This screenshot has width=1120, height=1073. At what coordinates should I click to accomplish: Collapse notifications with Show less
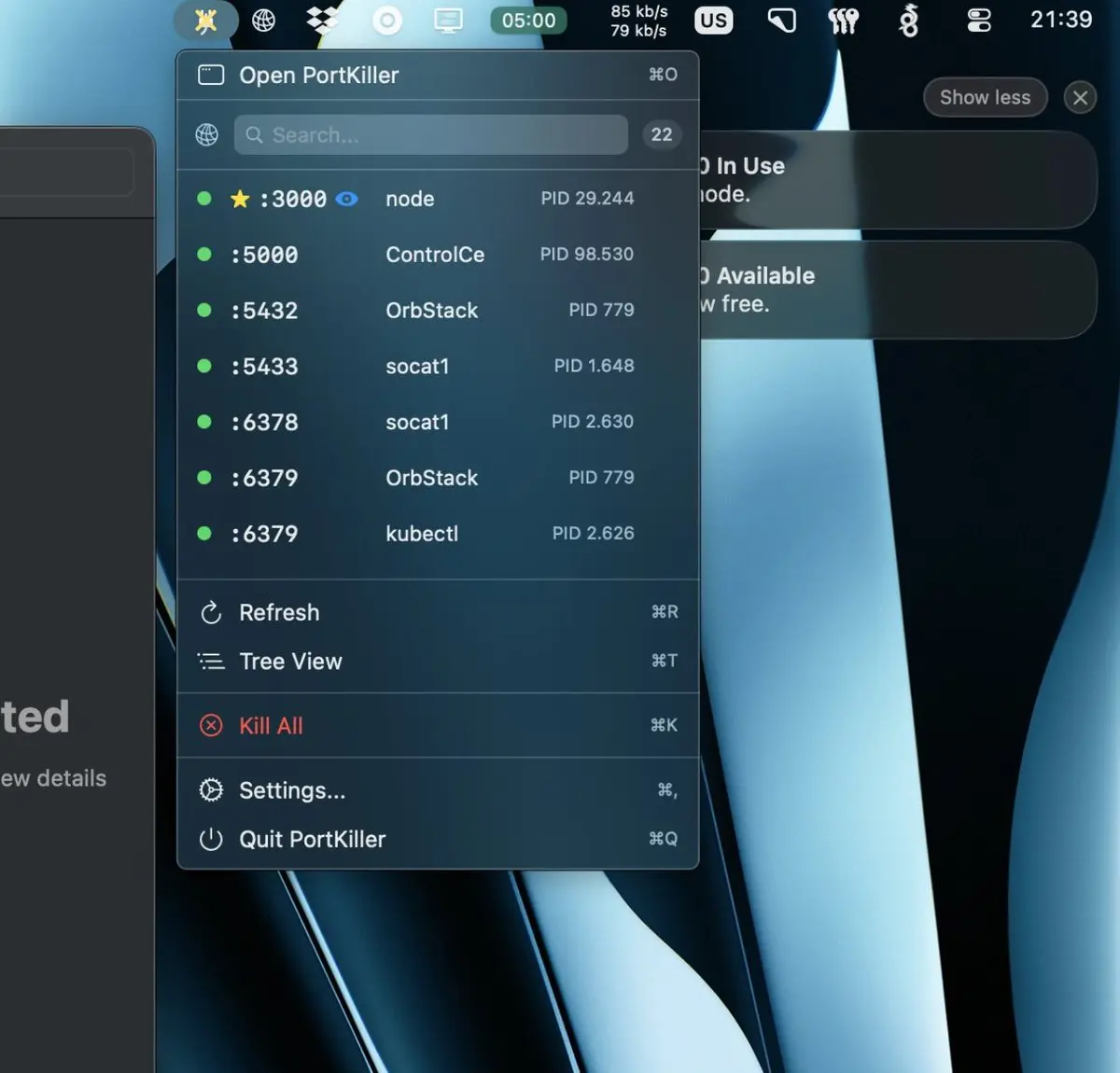point(985,98)
